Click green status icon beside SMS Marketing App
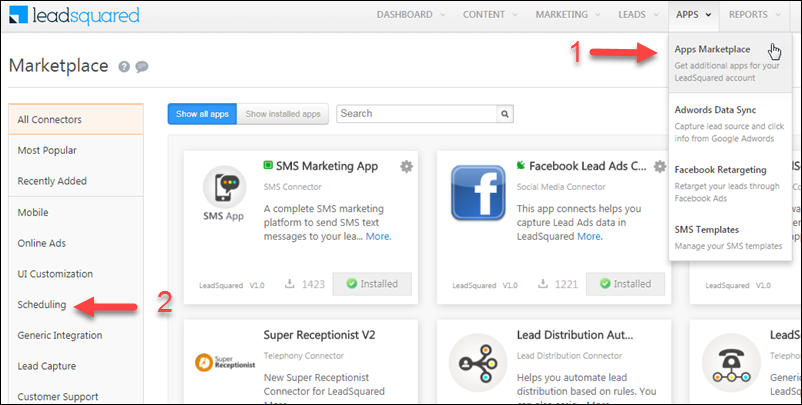Image resolution: width=802 pixels, height=405 pixels. point(268,165)
